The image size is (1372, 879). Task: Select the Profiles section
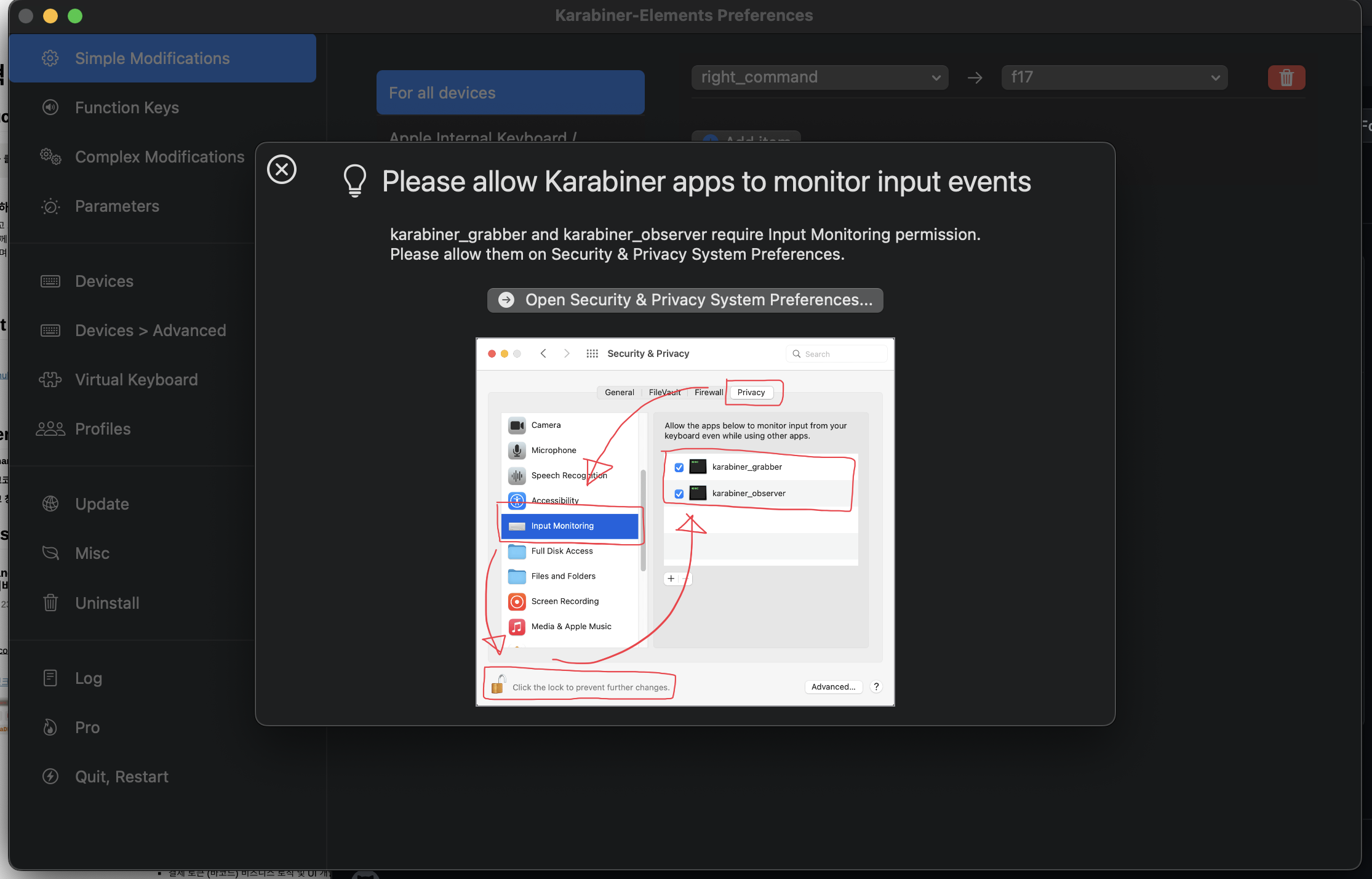[x=103, y=428]
